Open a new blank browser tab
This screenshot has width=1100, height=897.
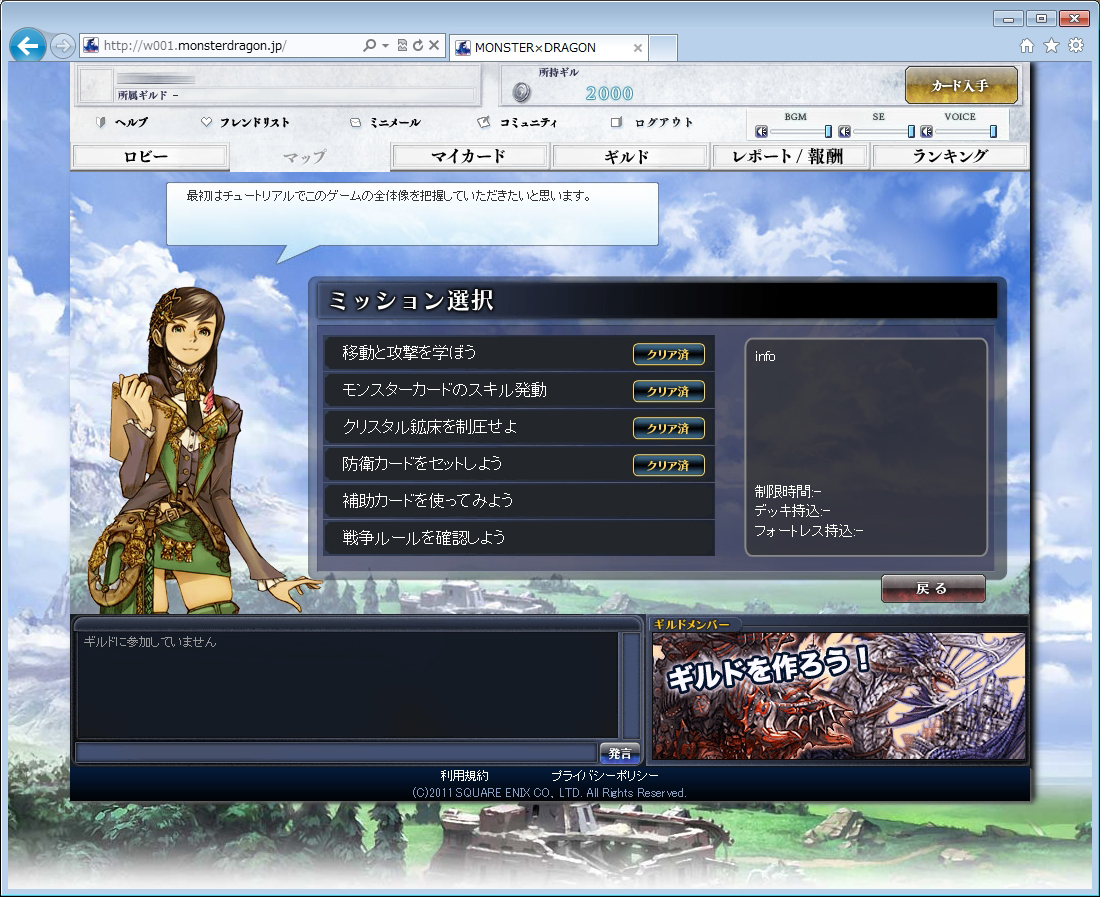tap(662, 48)
